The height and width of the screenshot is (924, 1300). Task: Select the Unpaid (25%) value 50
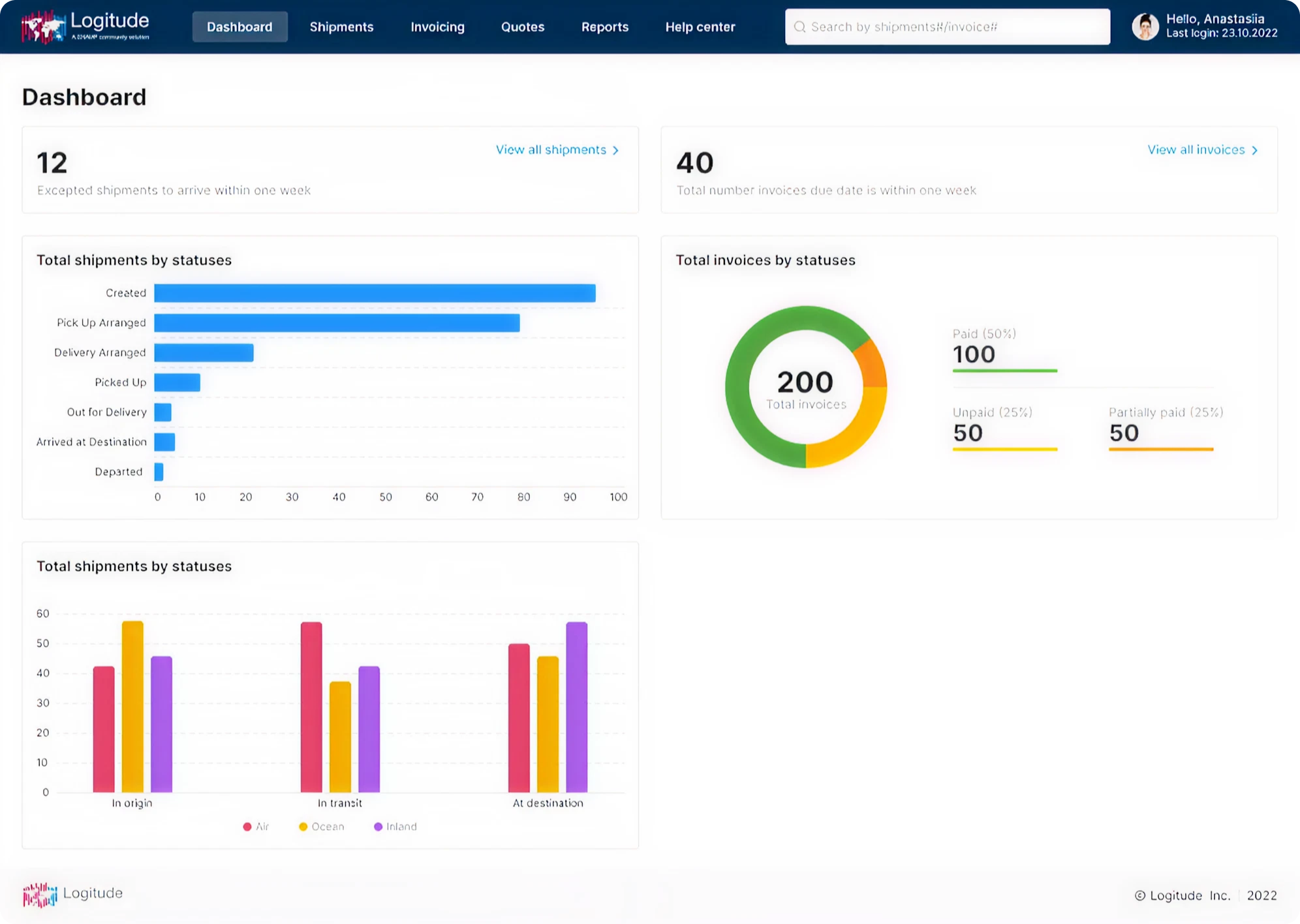(x=967, y=433)
